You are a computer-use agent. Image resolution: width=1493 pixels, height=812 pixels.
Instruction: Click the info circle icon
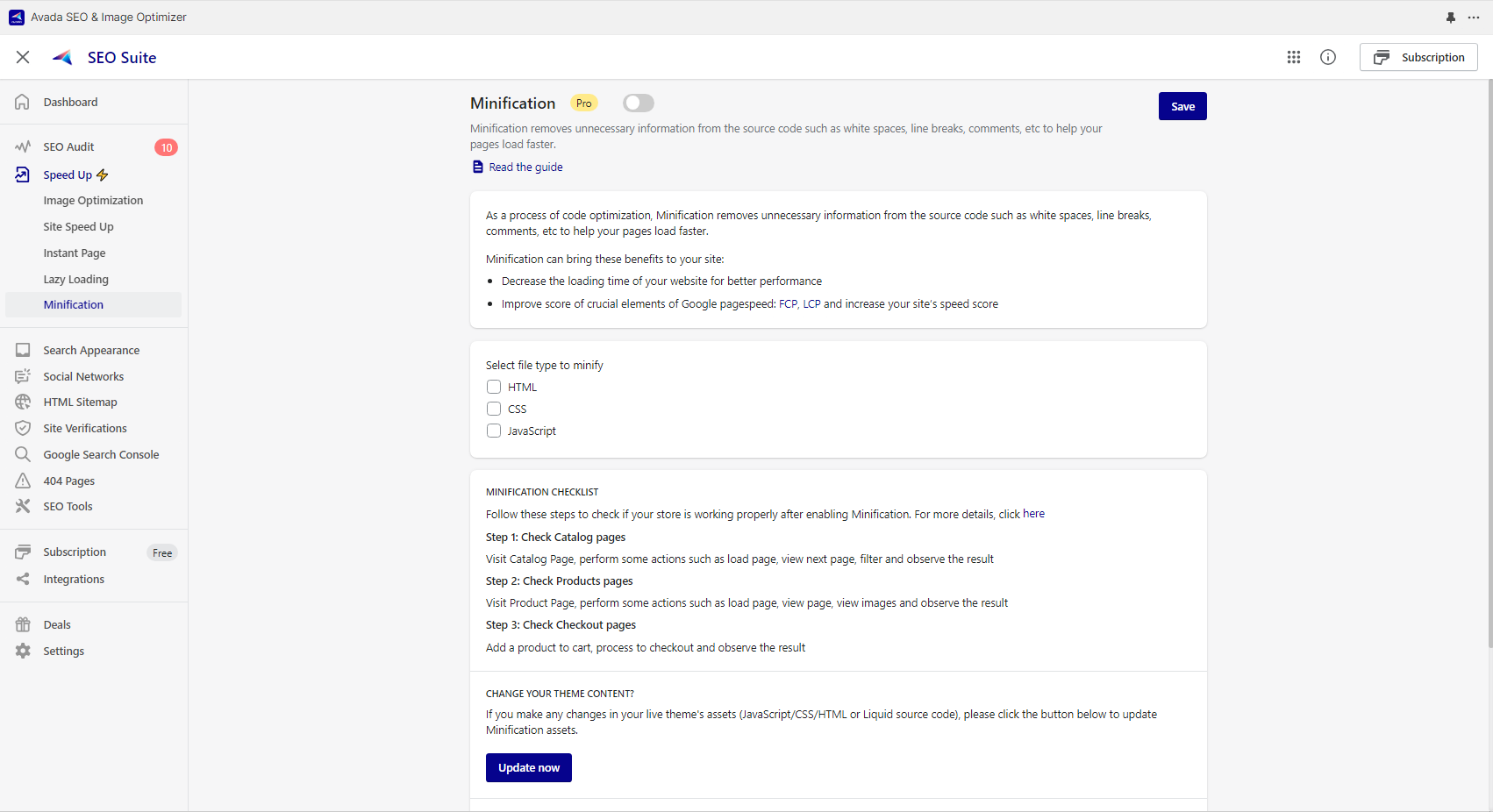click(x=1328, y=57)
